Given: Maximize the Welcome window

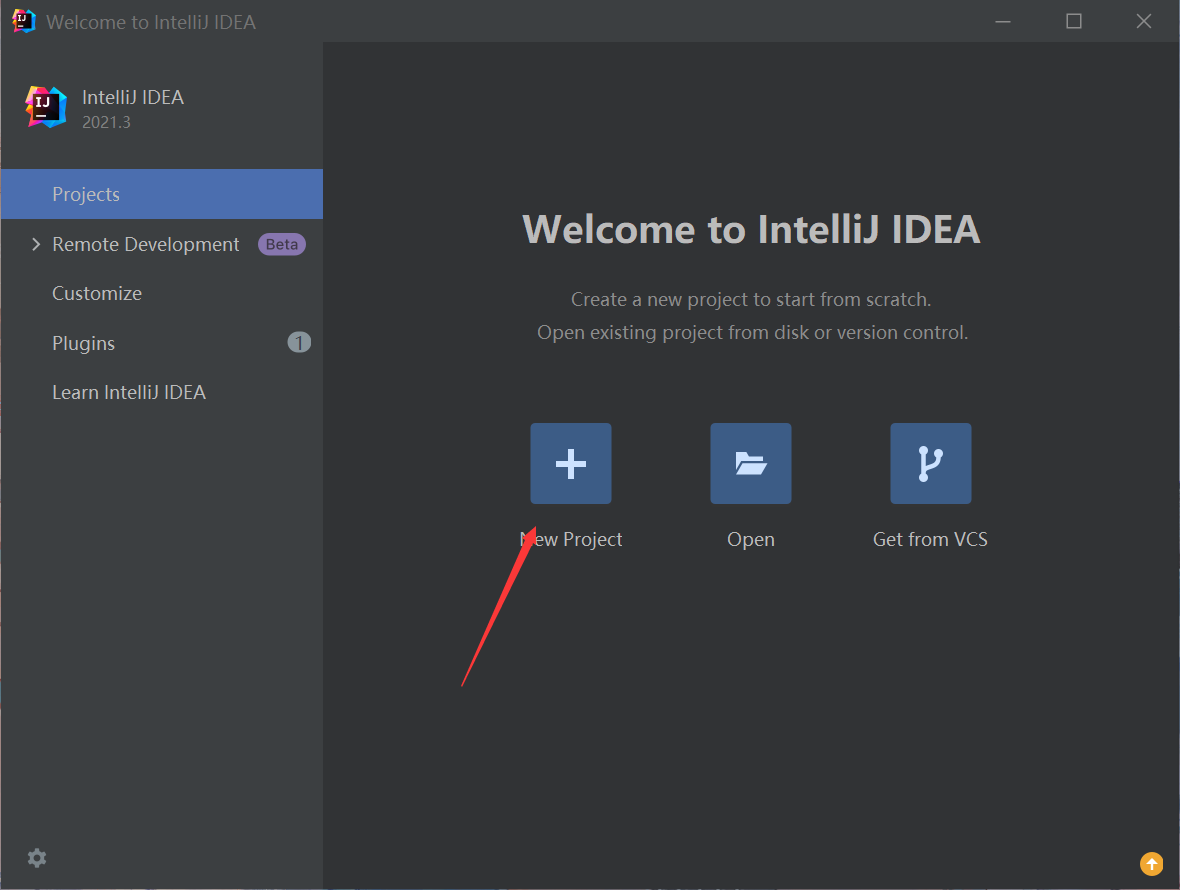Looking at the screenshot, I should pyautogui.click(x=1073, y=21).
